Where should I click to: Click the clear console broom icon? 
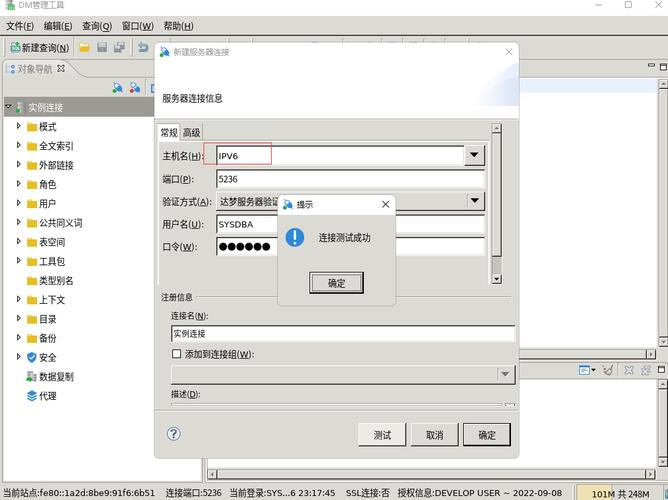point(608,370)
